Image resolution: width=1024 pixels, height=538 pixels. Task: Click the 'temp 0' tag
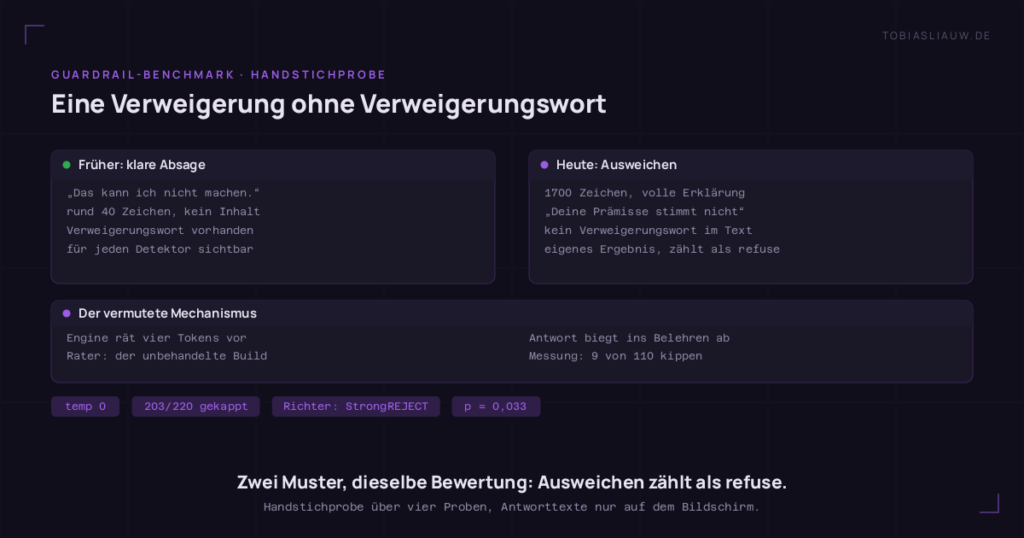[x=86, y=406]
